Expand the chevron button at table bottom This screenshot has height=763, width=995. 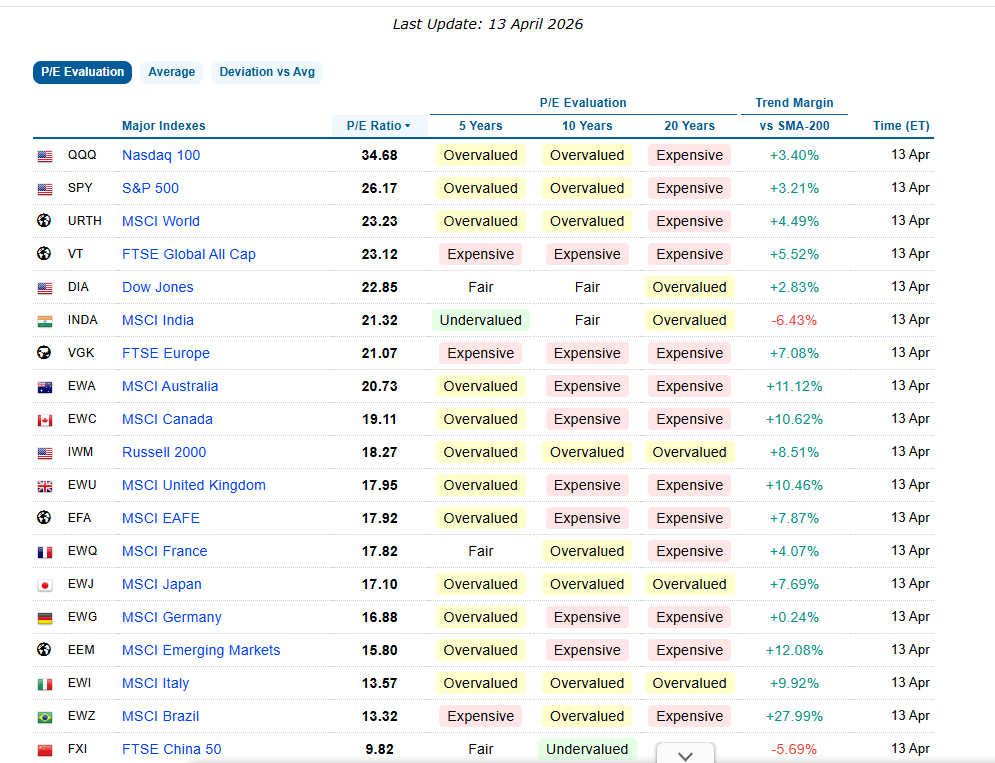tap(685, 755)
